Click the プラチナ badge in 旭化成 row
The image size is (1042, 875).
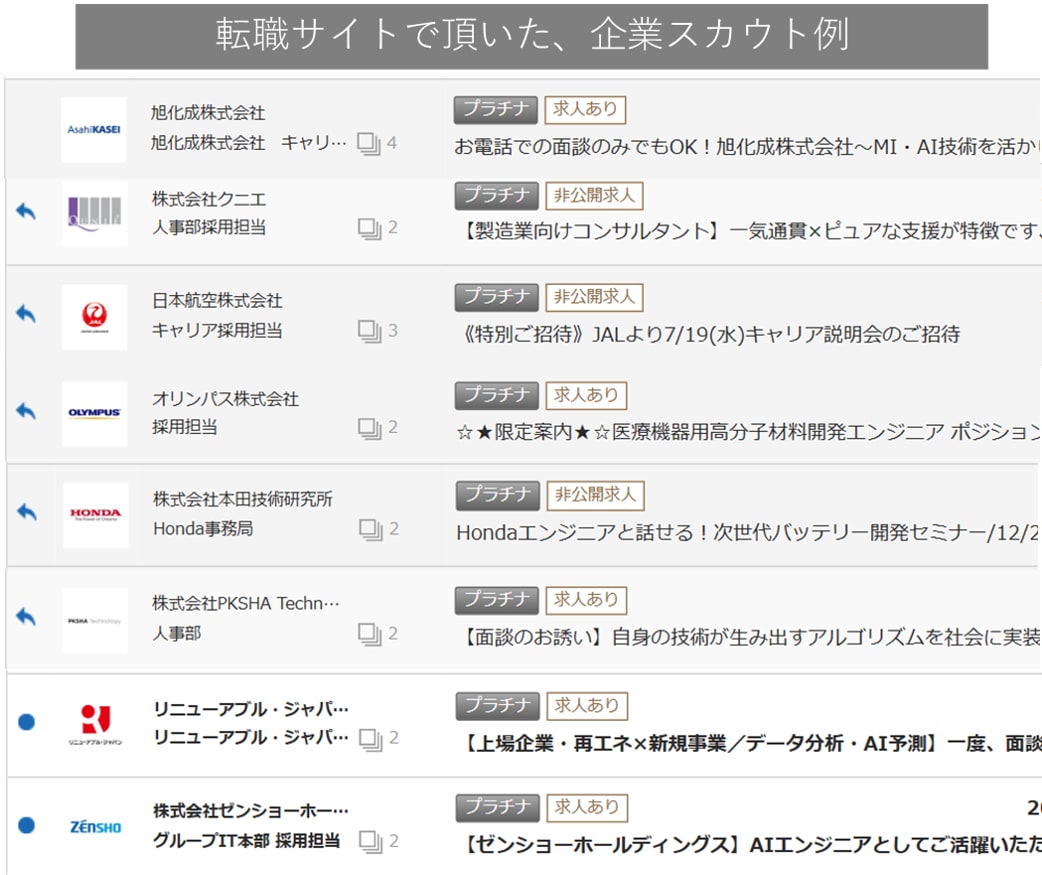496,110
